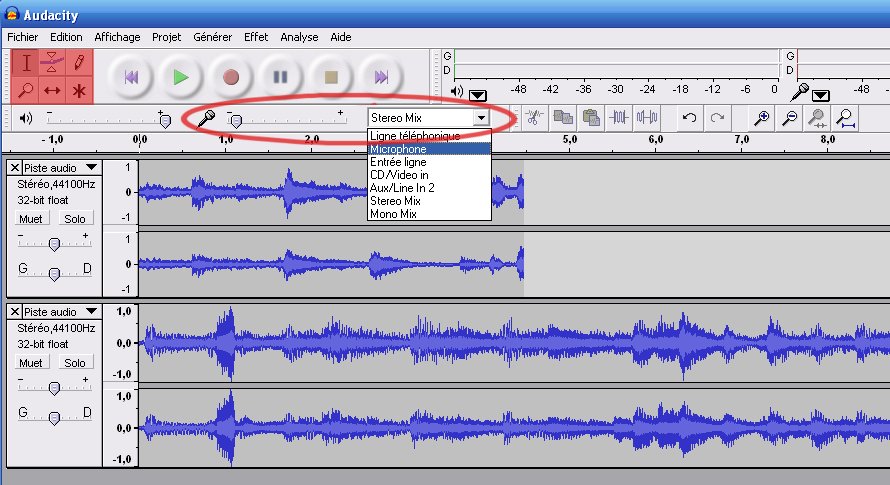Screen dimensions: 890x485
Task: Click the output meter speaker icon
Action: click(457, 91)
